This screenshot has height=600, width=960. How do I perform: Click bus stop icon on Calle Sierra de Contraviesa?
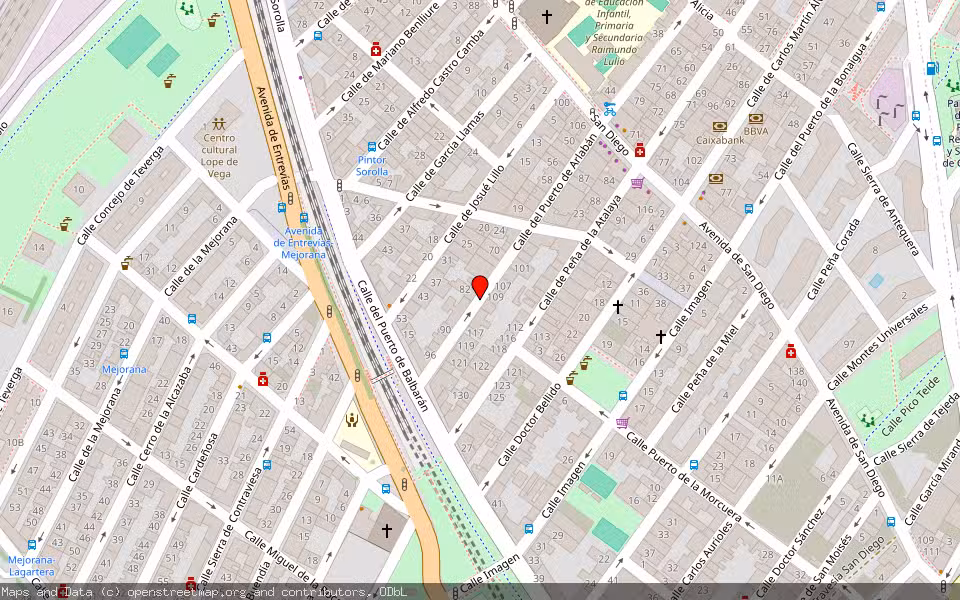pyautogui.click(x=267, y=465)
